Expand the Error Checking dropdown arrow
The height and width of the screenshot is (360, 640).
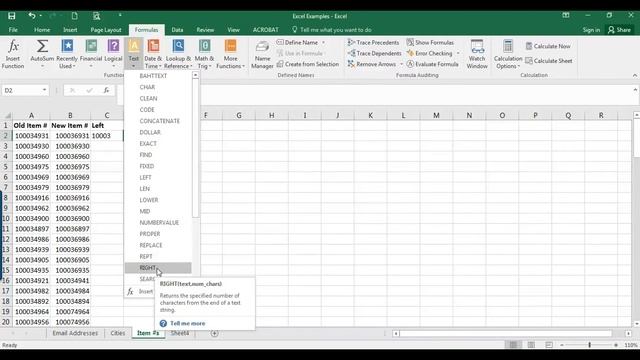458,53
